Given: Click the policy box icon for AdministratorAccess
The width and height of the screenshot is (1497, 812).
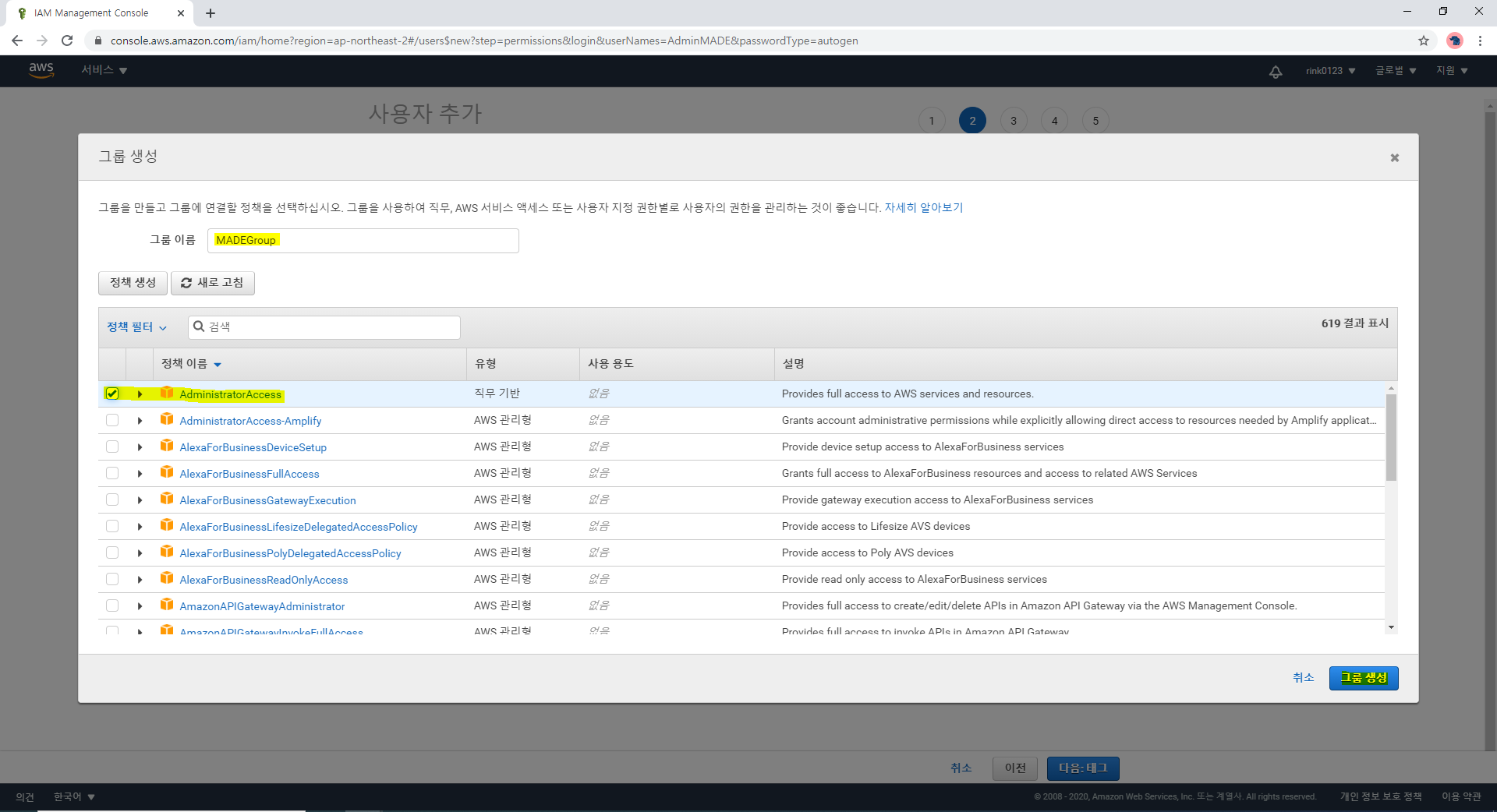Looking at the screenshot, I should click(167, 393).
